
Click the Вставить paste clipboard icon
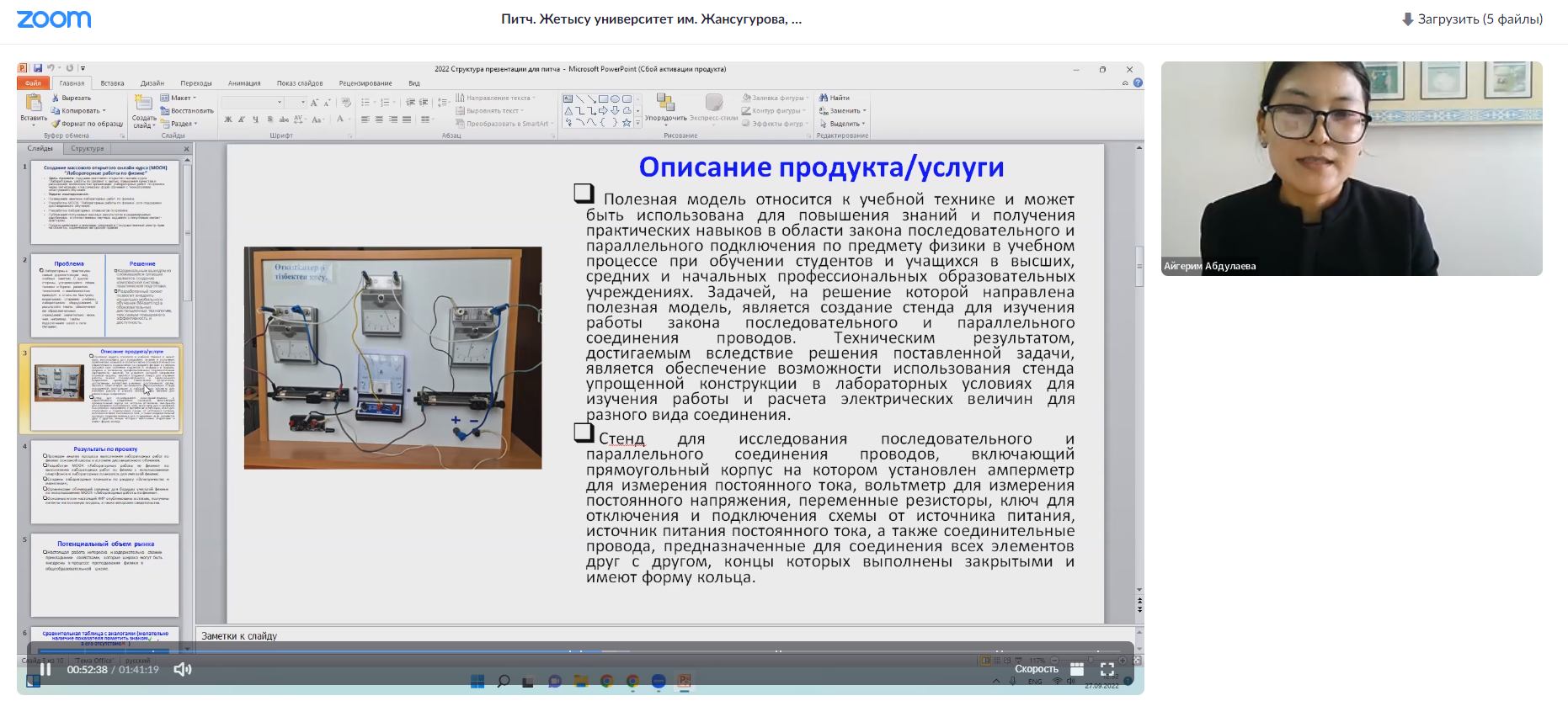pyautogui.click(x=34, y=104)
